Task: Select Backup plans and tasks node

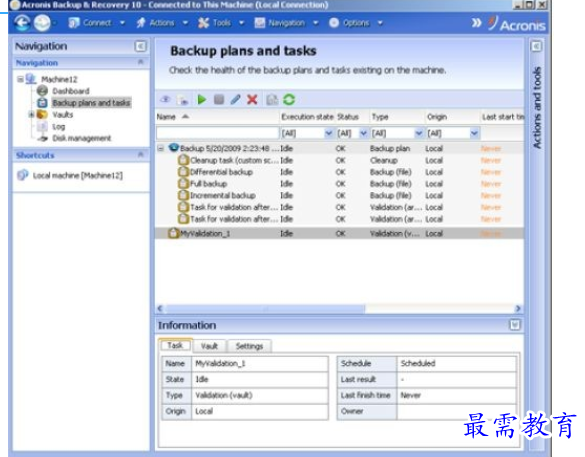Action: [91, 103]
